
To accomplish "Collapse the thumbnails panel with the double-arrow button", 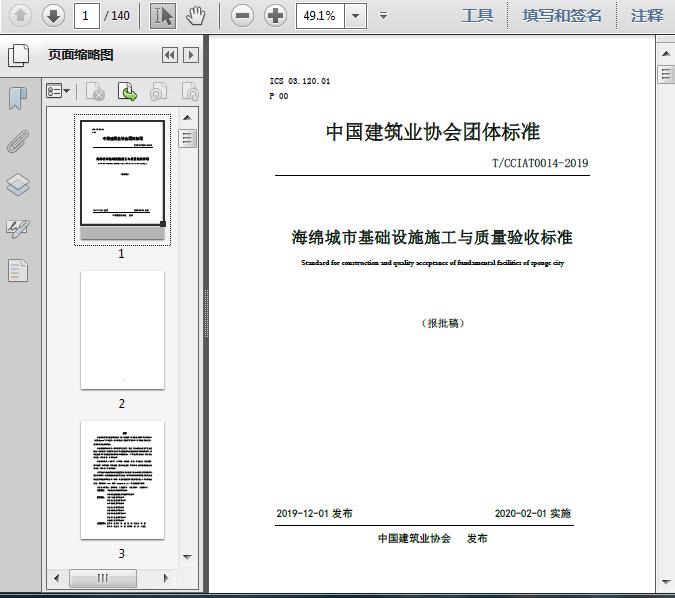I will [169, 55].
